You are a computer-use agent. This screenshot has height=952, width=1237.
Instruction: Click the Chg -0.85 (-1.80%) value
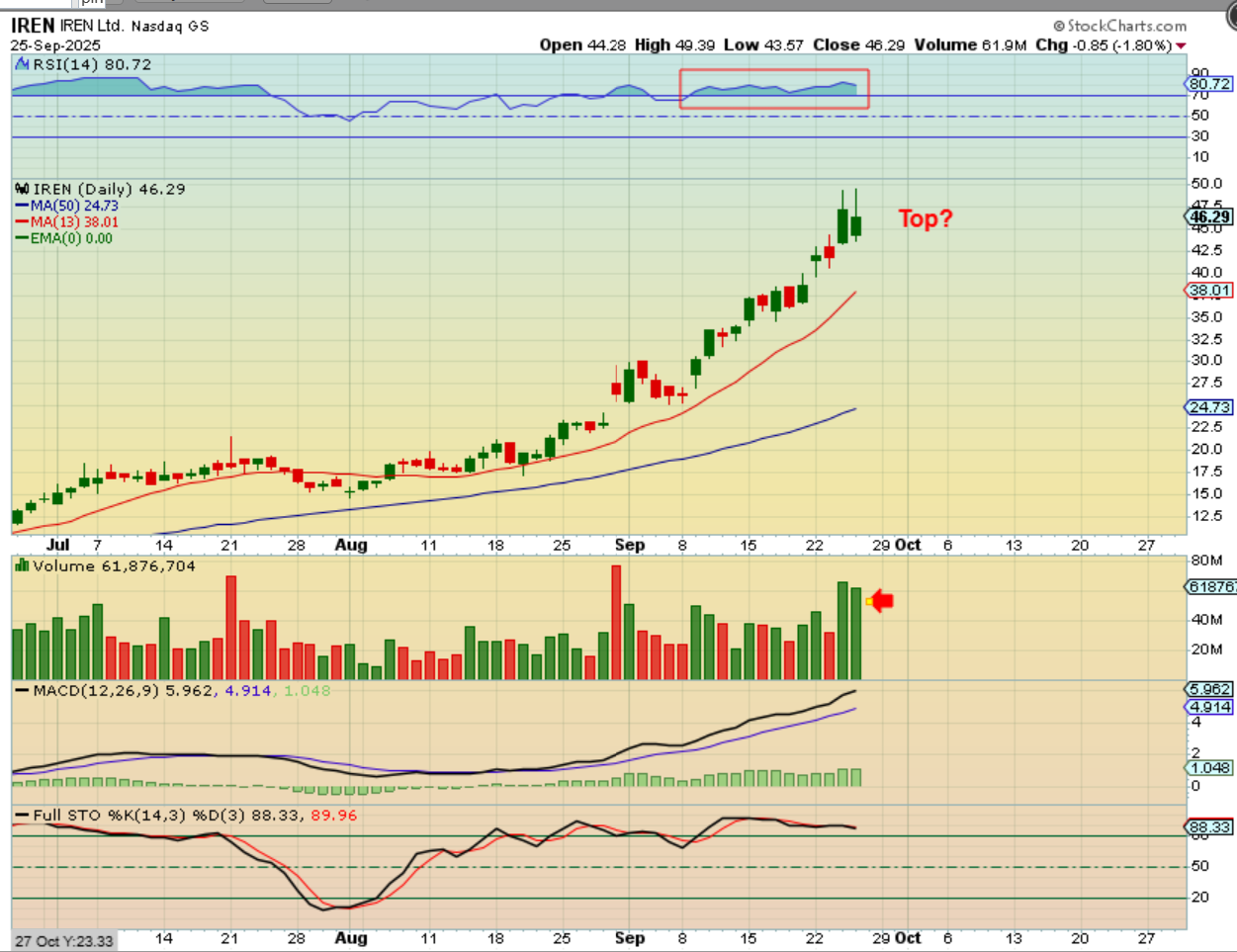tap(1104, 45)
